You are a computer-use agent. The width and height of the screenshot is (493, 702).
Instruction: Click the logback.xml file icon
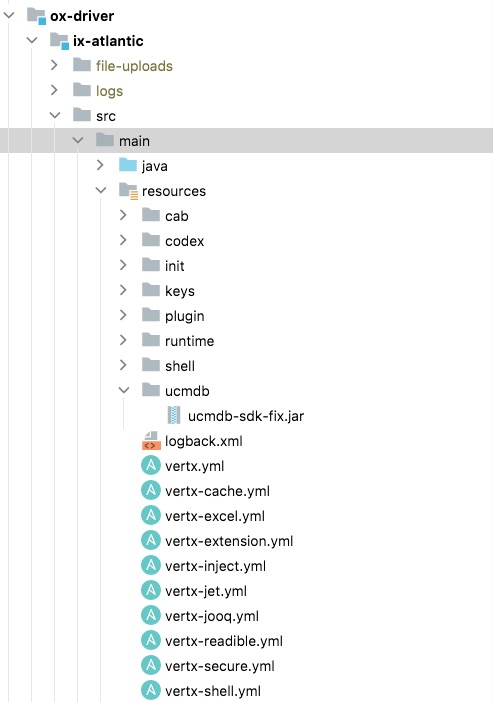151,441
